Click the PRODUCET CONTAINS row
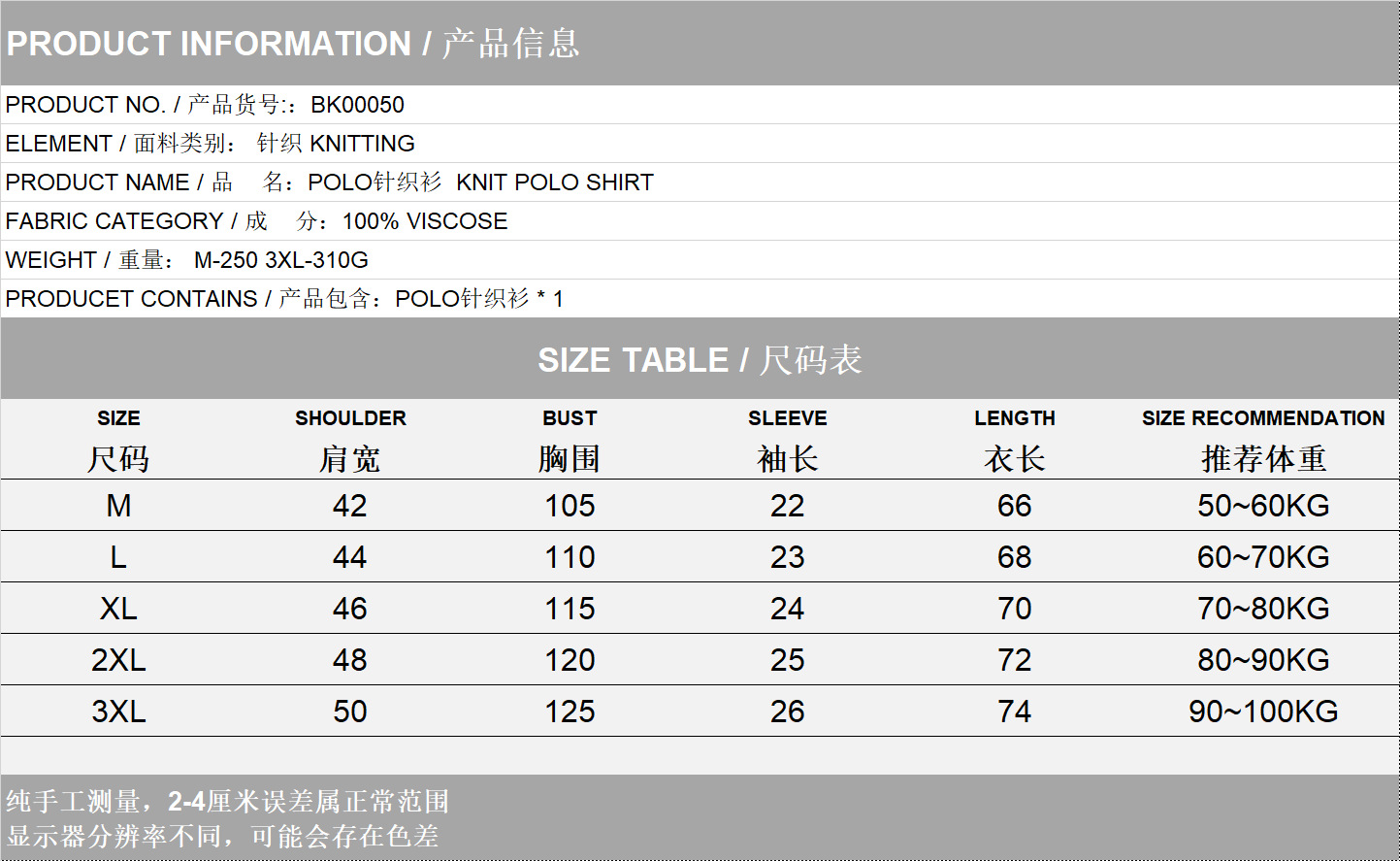Viewport: 1400px width, 861px height. click(283, 299)
